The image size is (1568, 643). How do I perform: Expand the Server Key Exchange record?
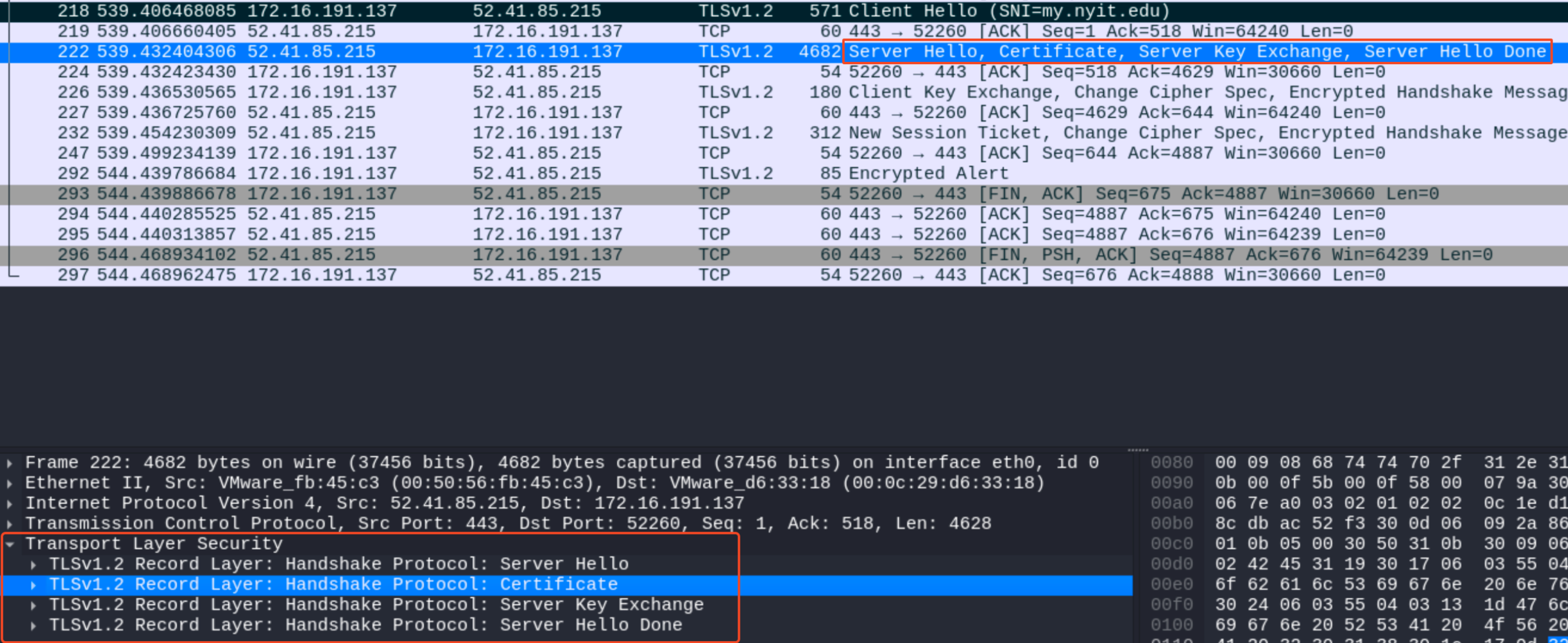tap(34, 605)
